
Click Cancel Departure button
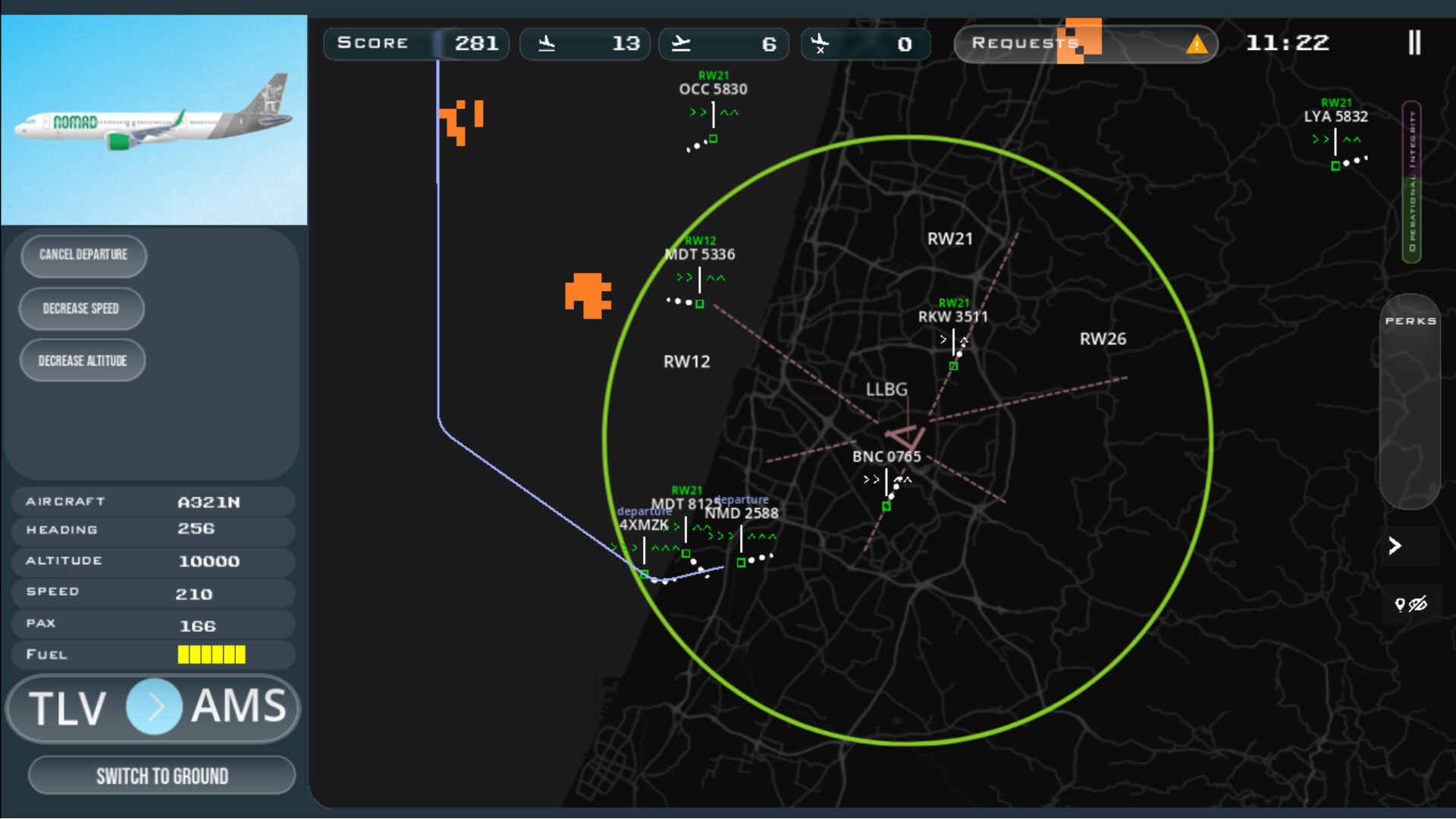click(x=83, y=255)
